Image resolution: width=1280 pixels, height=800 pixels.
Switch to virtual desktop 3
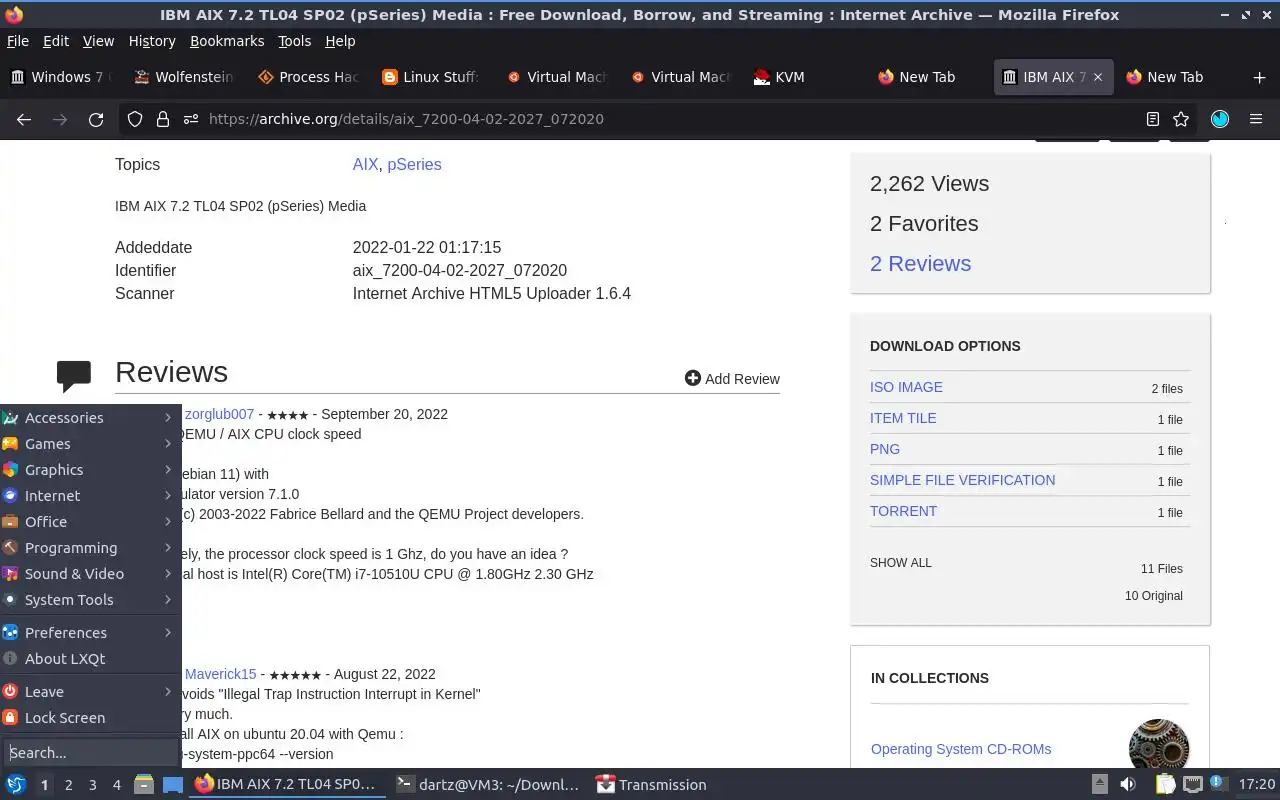(x=92, y=785)
